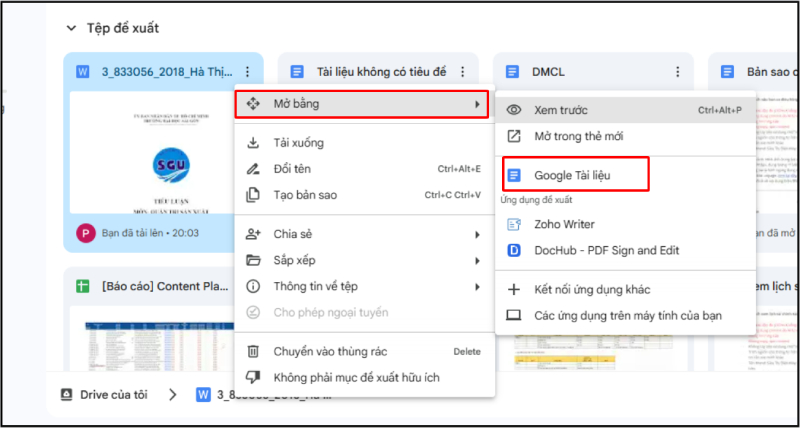Choose Kết nối ứng dụng khác
Image resolution: width=800 pixels, height=428 pixels.
(x=625, y=290)
